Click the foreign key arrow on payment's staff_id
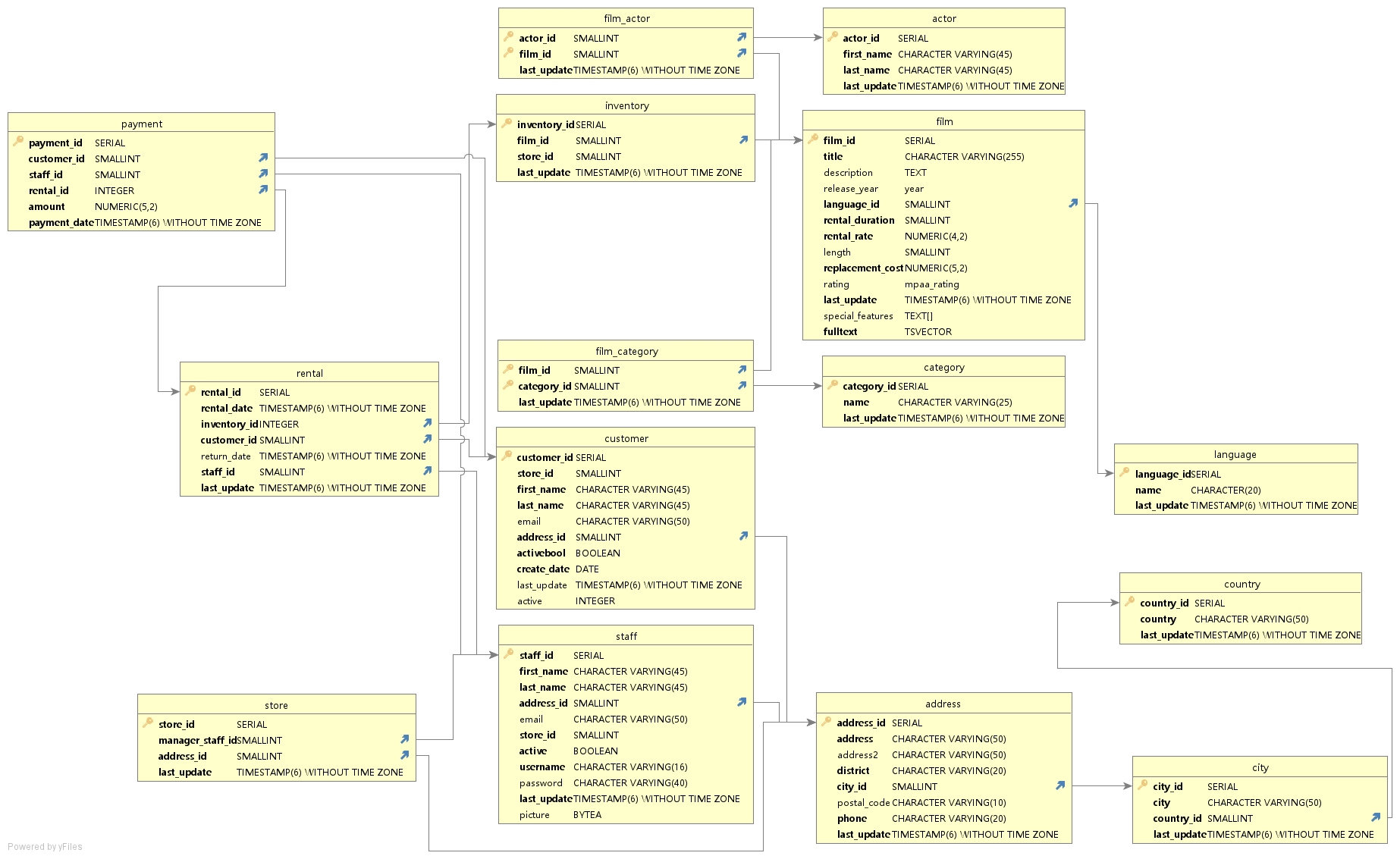 (x=263, y=174)
